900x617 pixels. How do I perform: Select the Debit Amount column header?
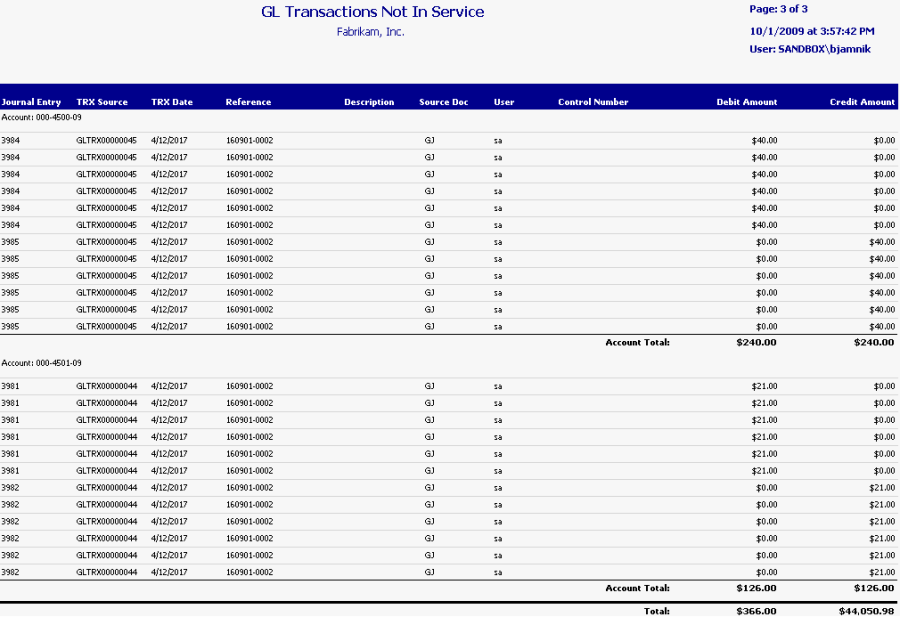(x=746, y=102)
